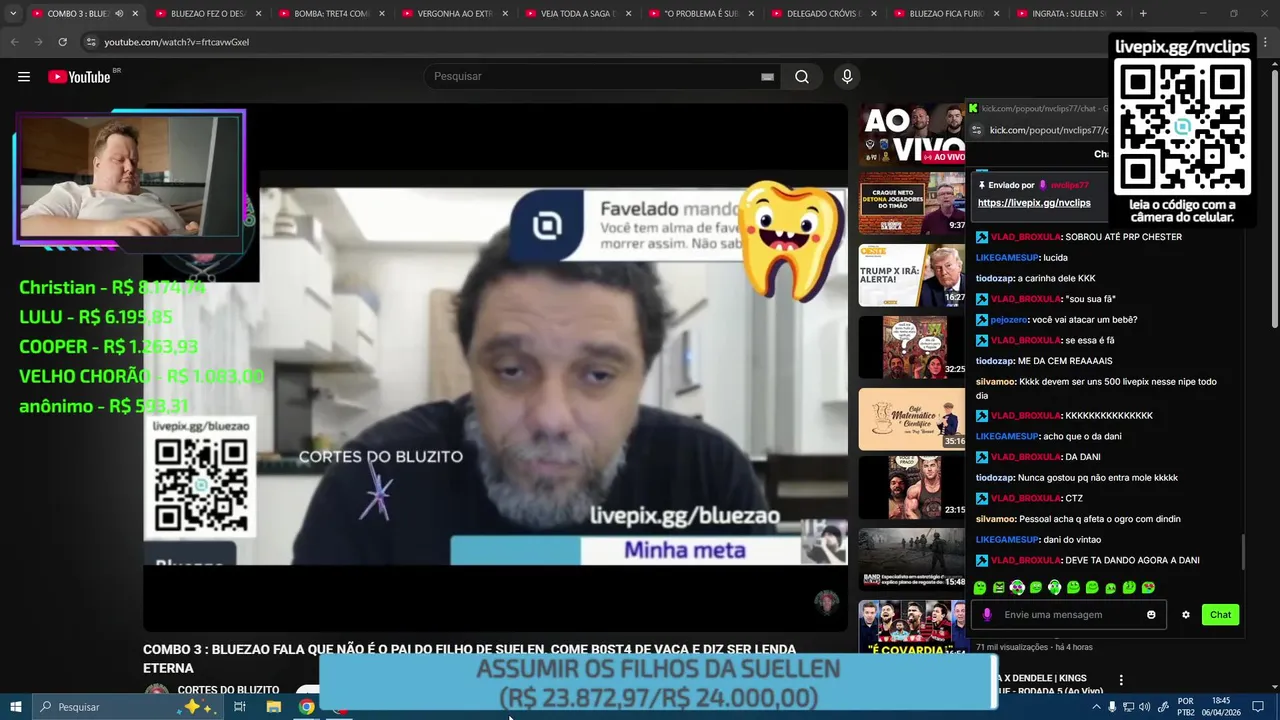Click username VLAD_BROXULA on SOBROU ATÉ message
Screen dimensions: 1280x720
click(x=1025, y=237)
